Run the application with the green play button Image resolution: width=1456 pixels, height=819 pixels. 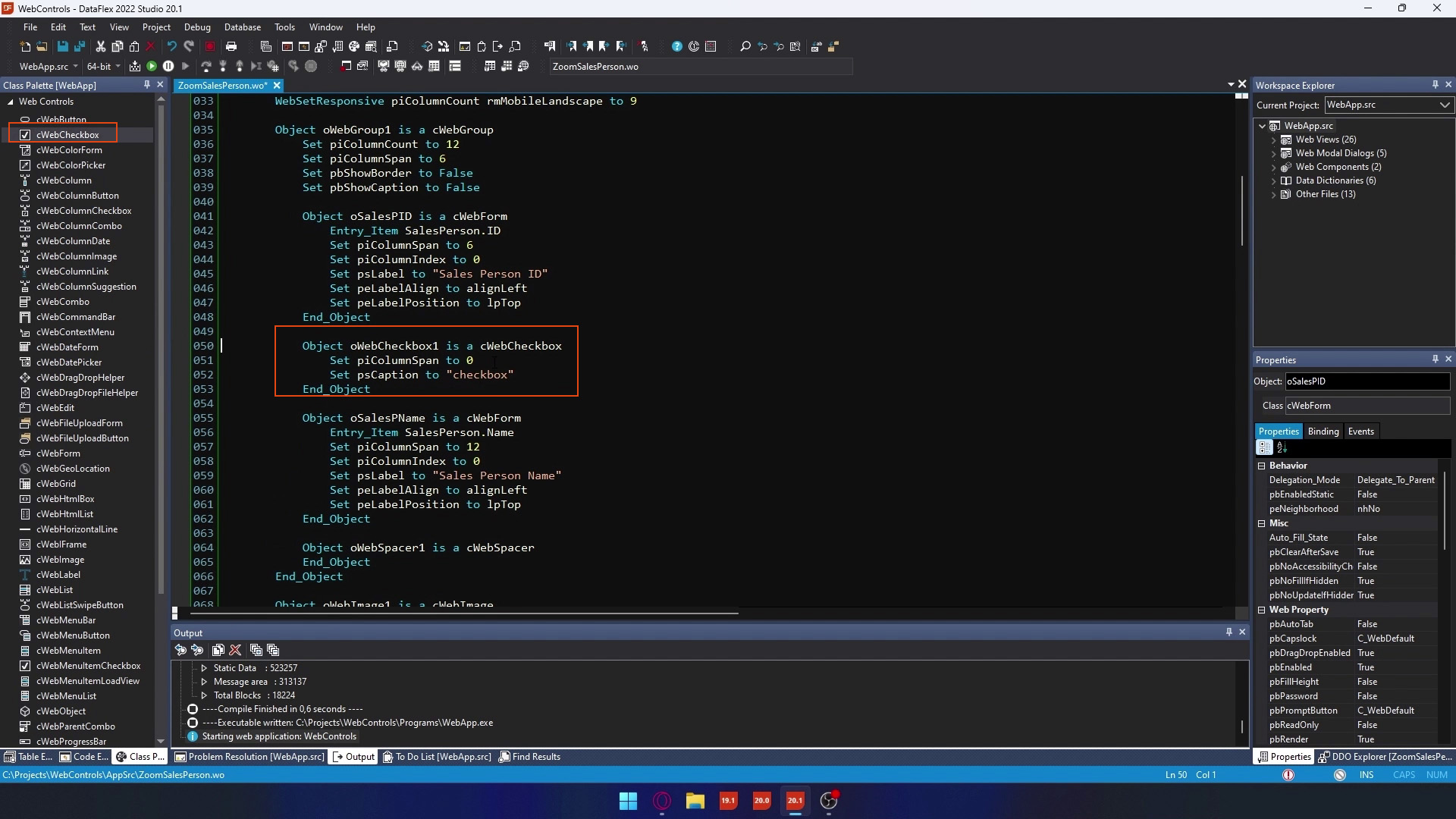152,66
